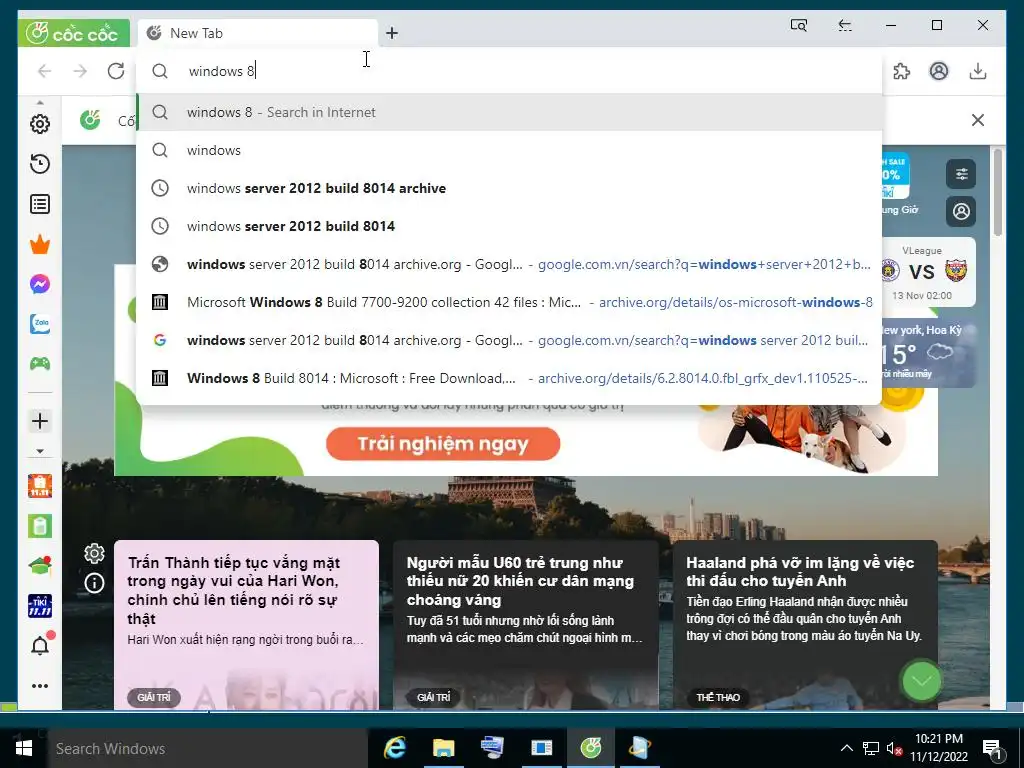
Task: Open news feed info icon
Action: [x=94, y=583]
